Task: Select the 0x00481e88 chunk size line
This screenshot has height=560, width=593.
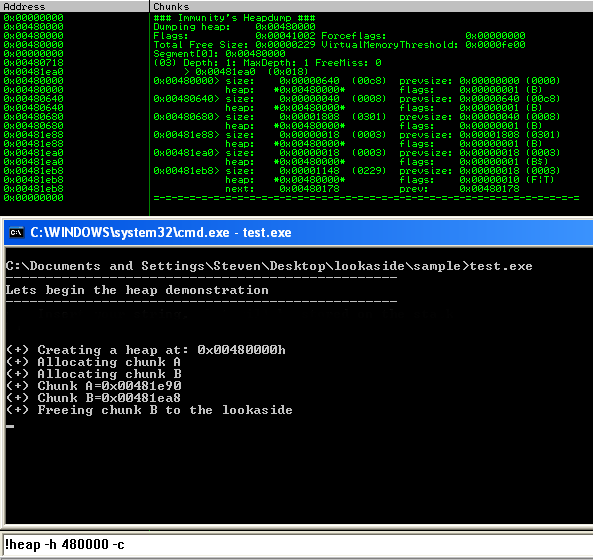Action: pyautogui.click(x=357, y=135)
